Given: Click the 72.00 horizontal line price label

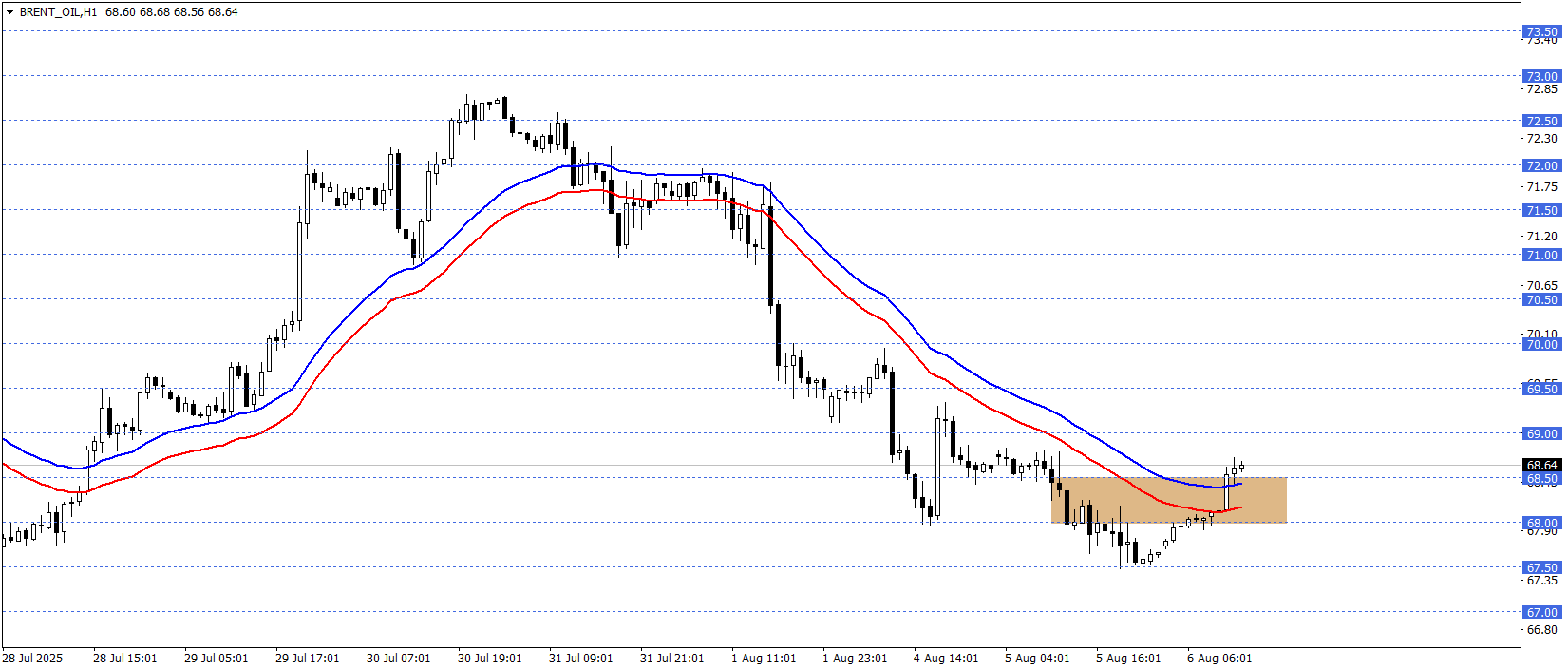Looking at the screenshot, I should tap(1542, 165).
